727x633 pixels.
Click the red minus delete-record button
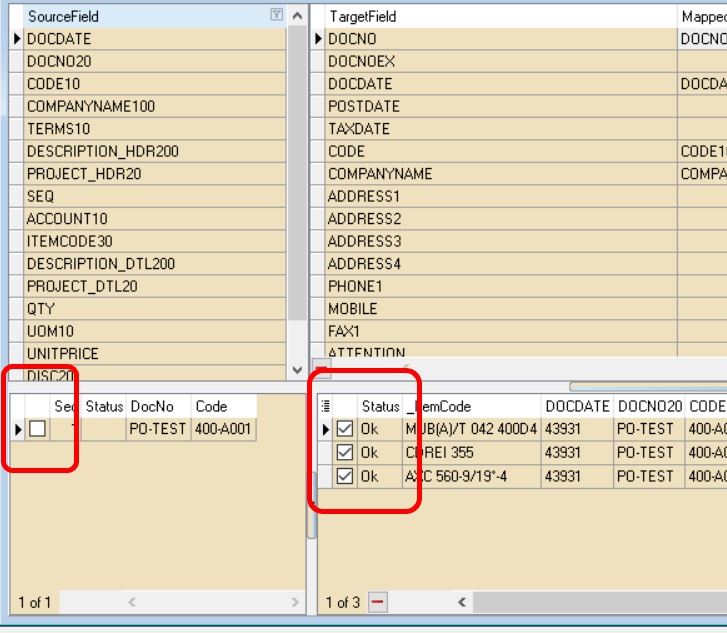pos(378,602)
